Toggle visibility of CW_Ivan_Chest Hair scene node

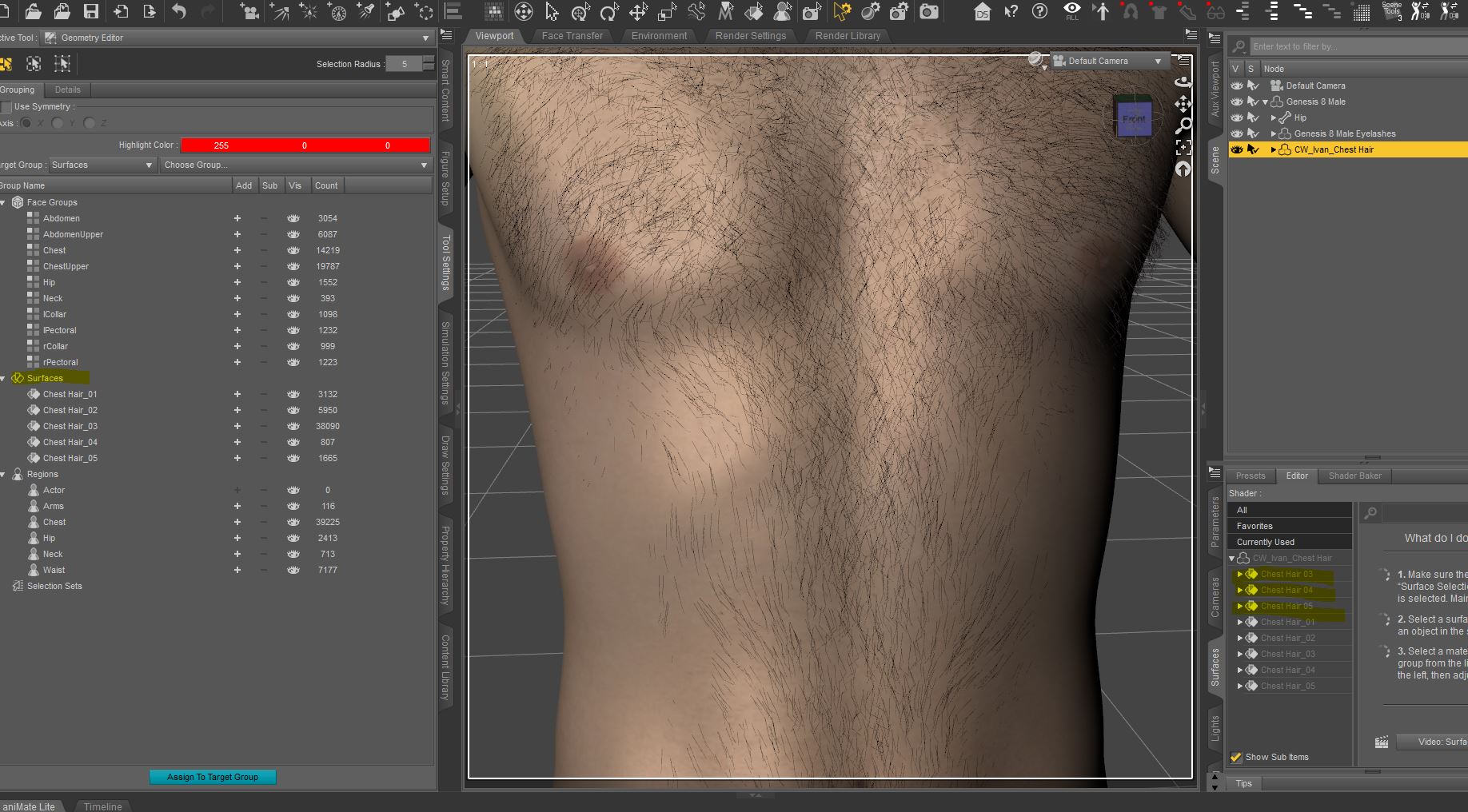click(x=1237, y=149)
